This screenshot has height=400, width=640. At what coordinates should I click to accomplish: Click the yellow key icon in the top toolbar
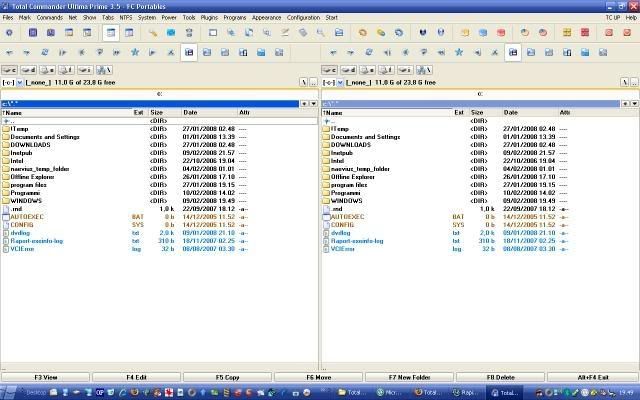(x=153, y=33)
